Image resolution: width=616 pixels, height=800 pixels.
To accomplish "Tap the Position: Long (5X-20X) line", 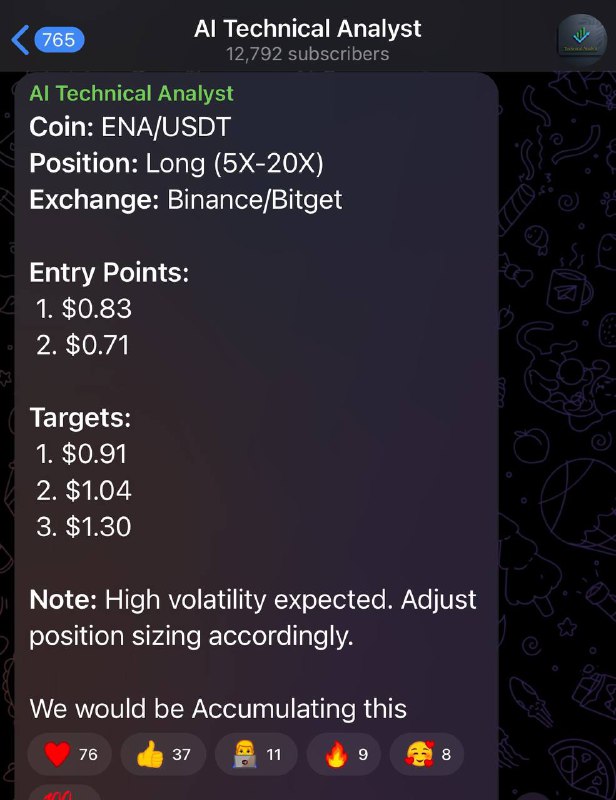I will (177, 164).
